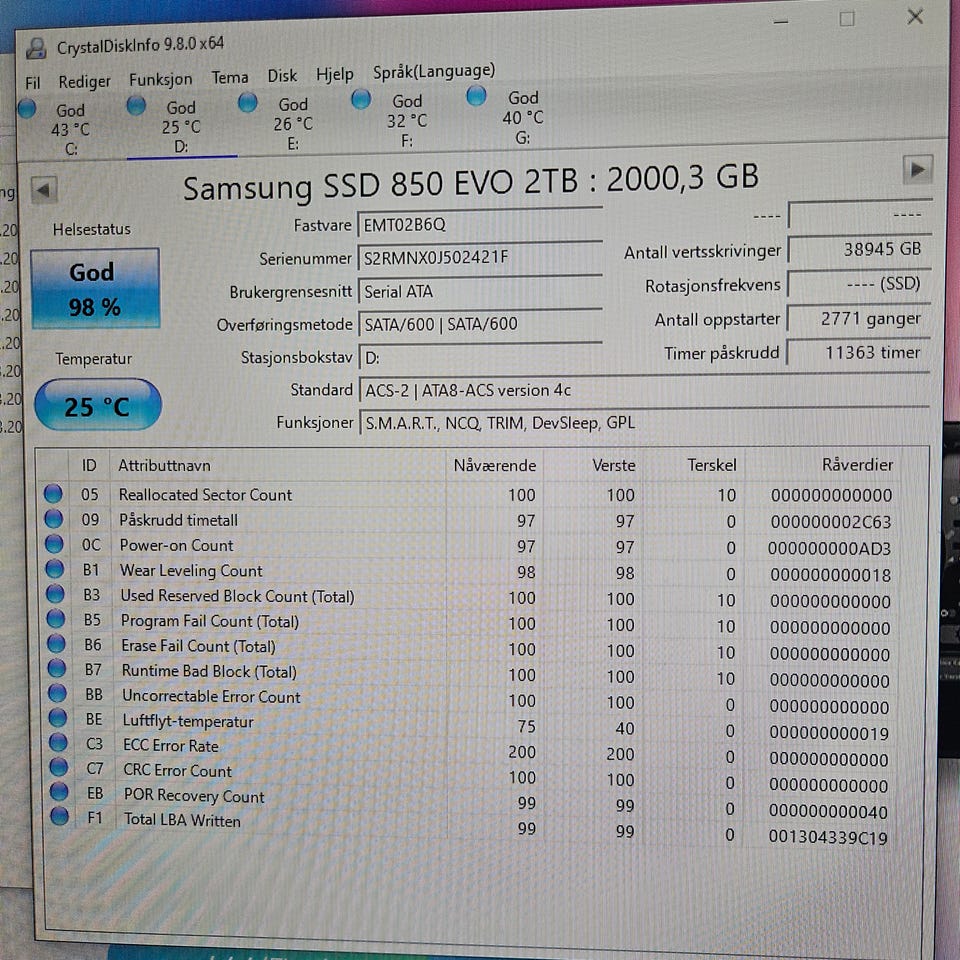Close the CrystalDiskInfo window
Image resolution: width=960 pixels, height=960 pixels.
click(915, 17)
